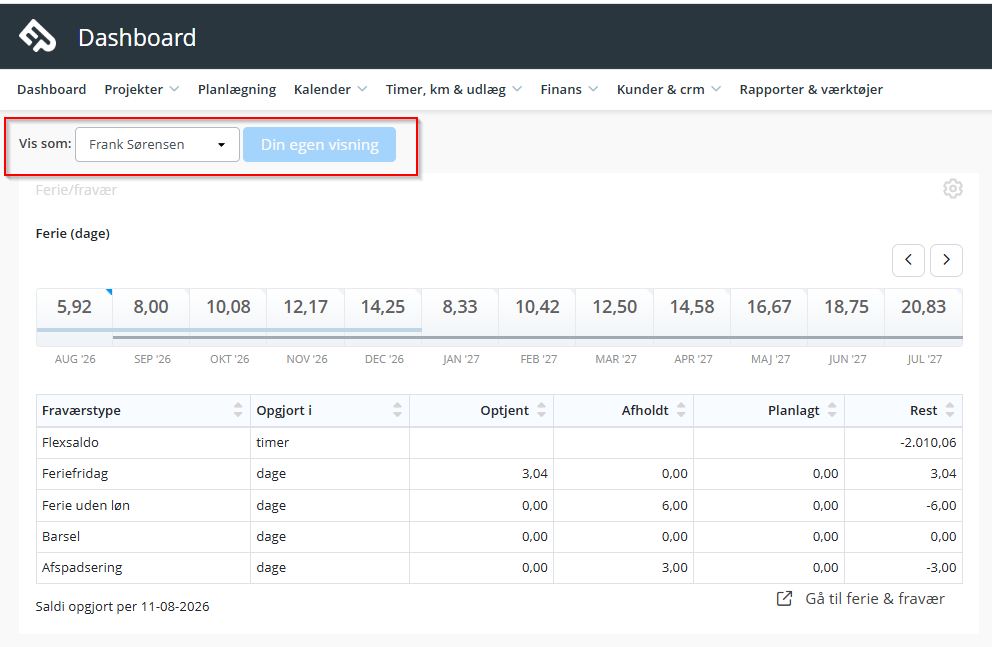Click the Saldi opgjort per 11-08-2026 text

click(122, 606)
